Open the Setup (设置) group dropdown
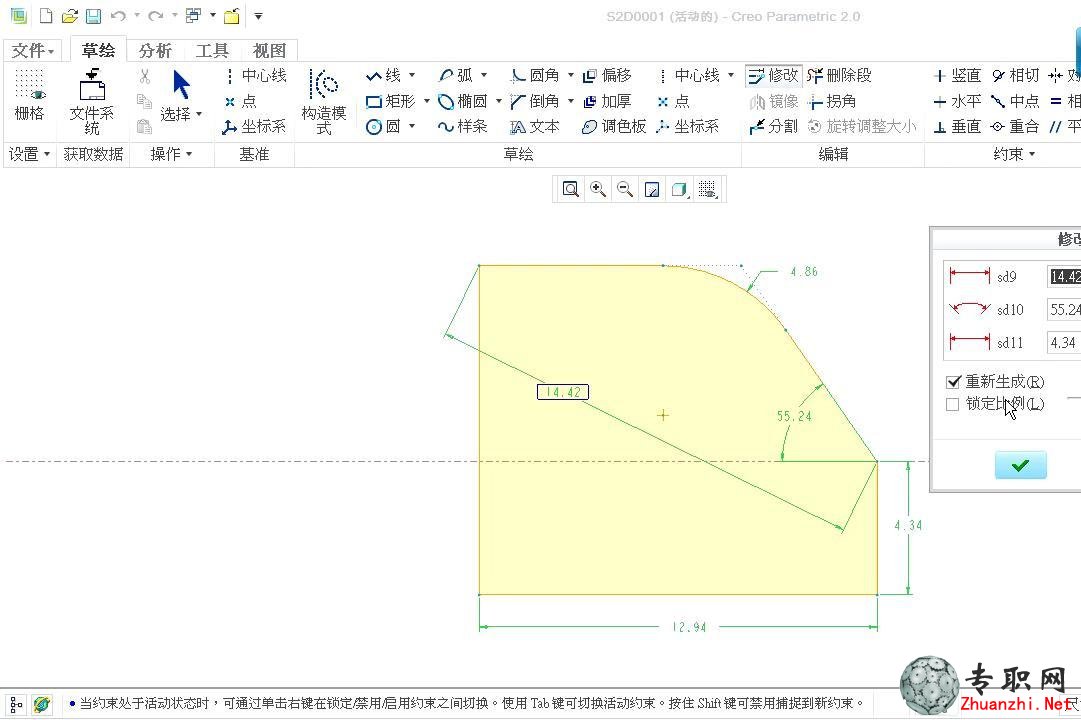 click(28, 154)
